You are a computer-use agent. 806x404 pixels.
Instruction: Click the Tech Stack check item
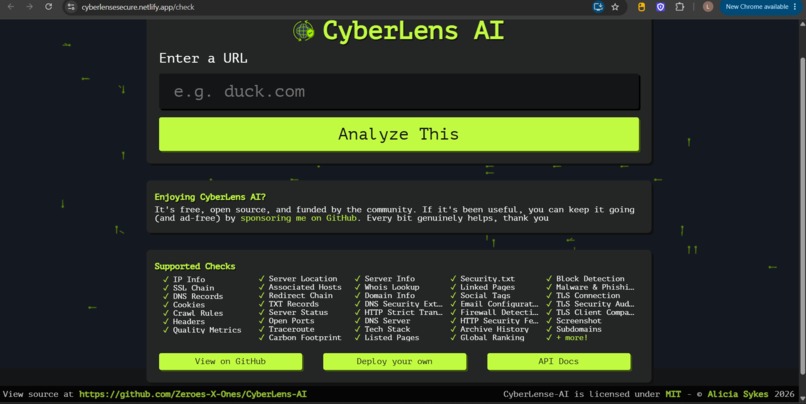click(387, 329)
